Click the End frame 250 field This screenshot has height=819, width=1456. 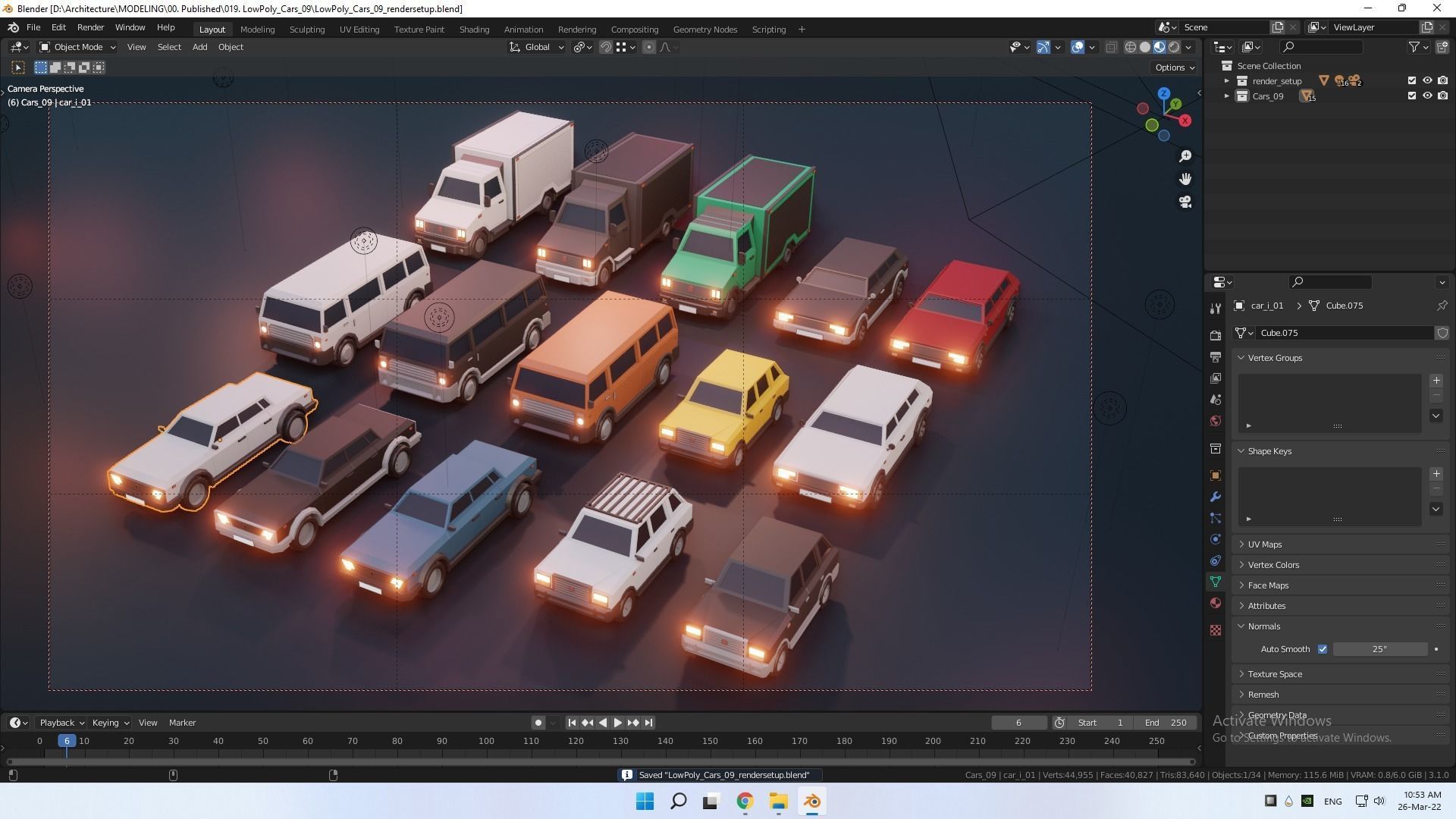(1167, 723)
